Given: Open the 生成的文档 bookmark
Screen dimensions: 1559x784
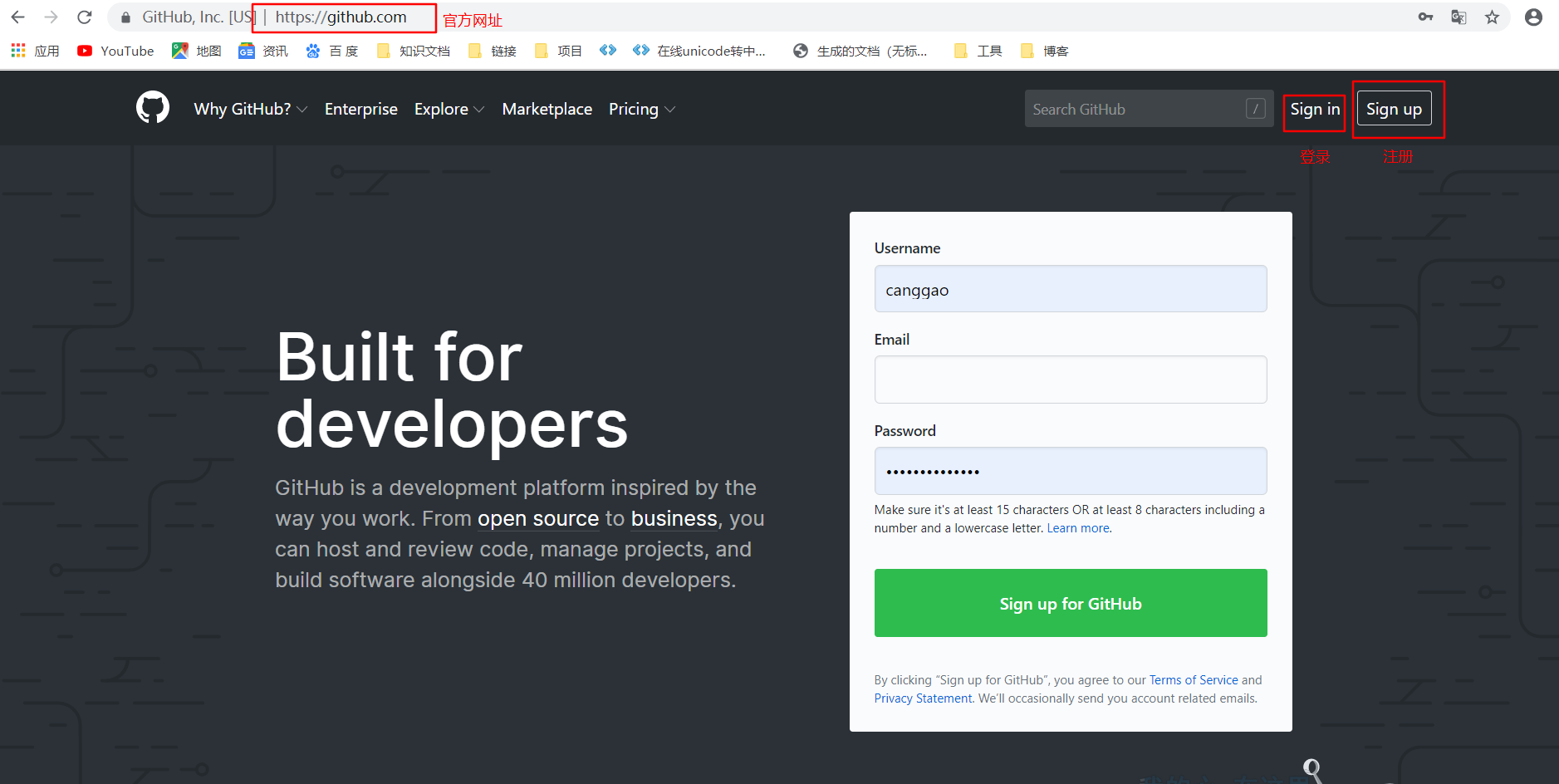Looking at the screenshot, I should tap(860, 51).
